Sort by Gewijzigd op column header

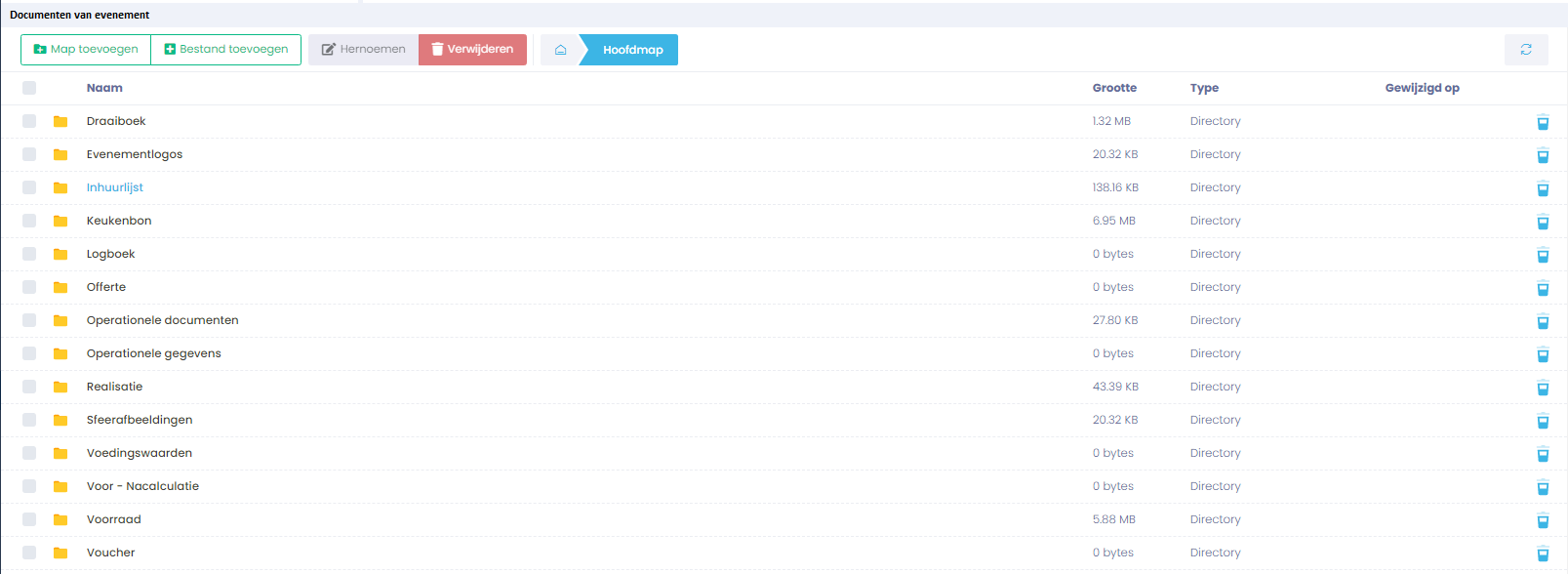tap(1423, 88)
